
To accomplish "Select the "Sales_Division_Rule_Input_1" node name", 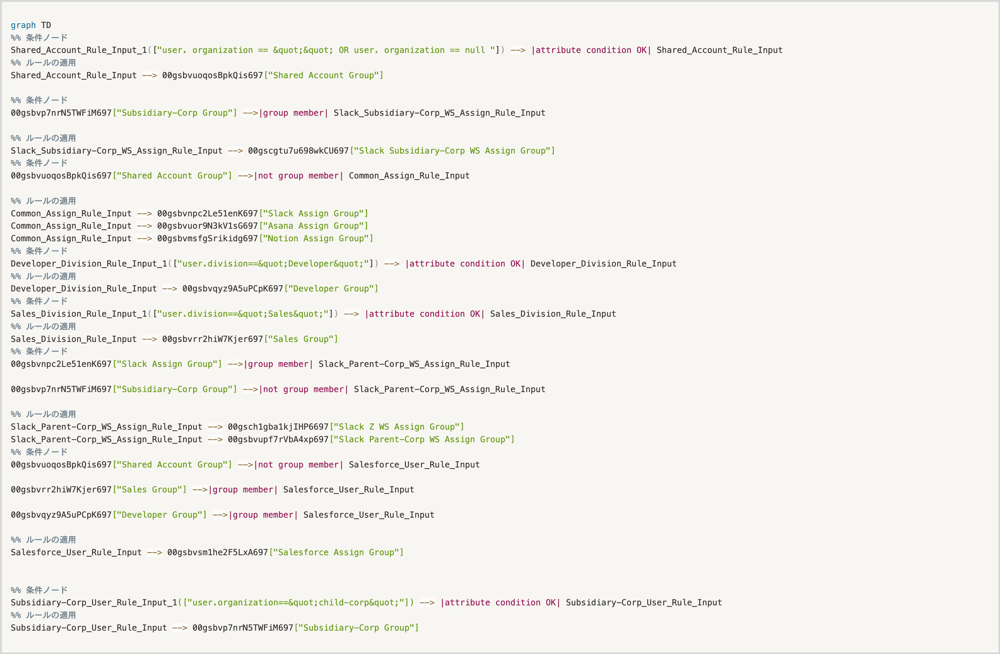I will (78, 314).
